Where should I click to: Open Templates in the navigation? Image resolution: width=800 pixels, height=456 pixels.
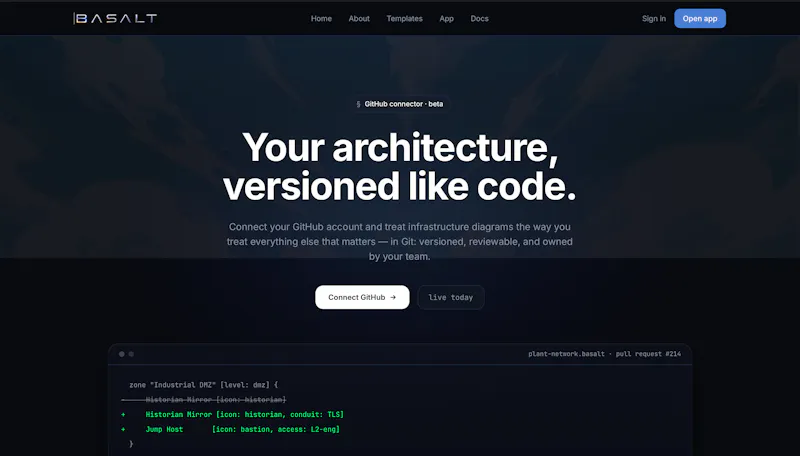point(405,18)
